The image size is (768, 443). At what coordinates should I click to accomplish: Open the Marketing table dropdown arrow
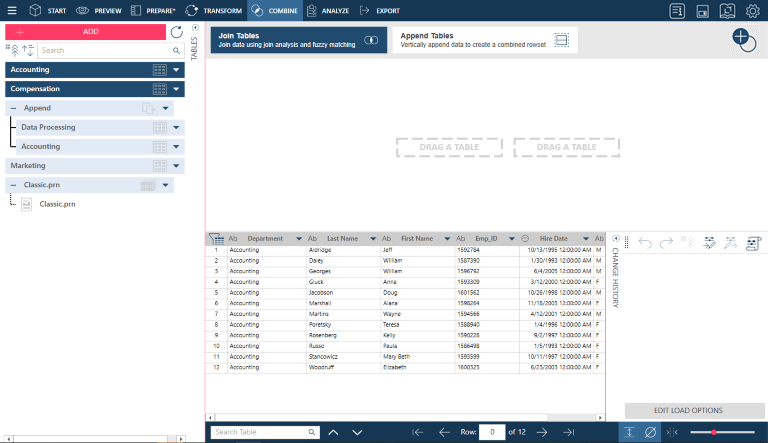click(176, 166)
